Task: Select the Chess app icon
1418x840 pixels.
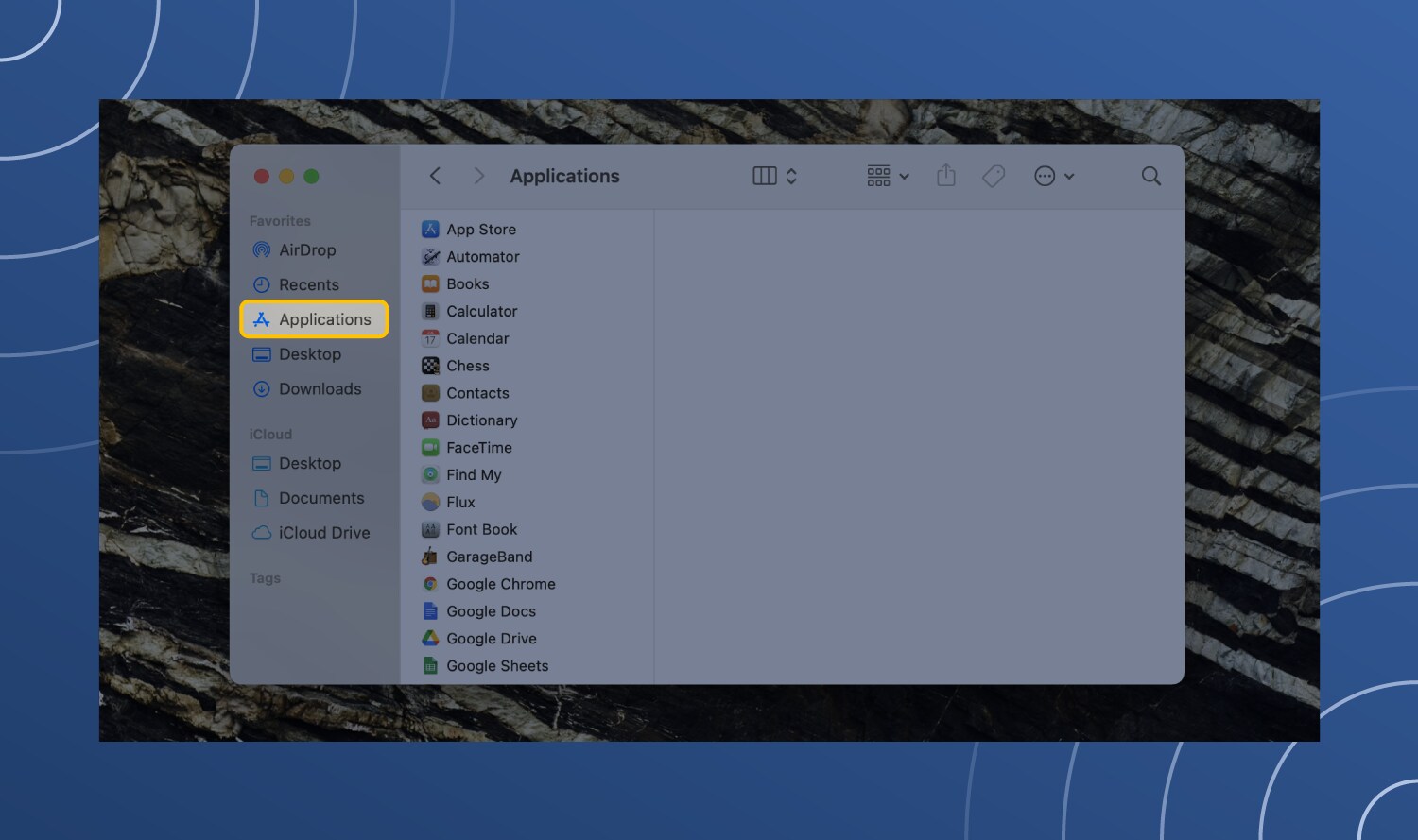Action: [430, 366]
